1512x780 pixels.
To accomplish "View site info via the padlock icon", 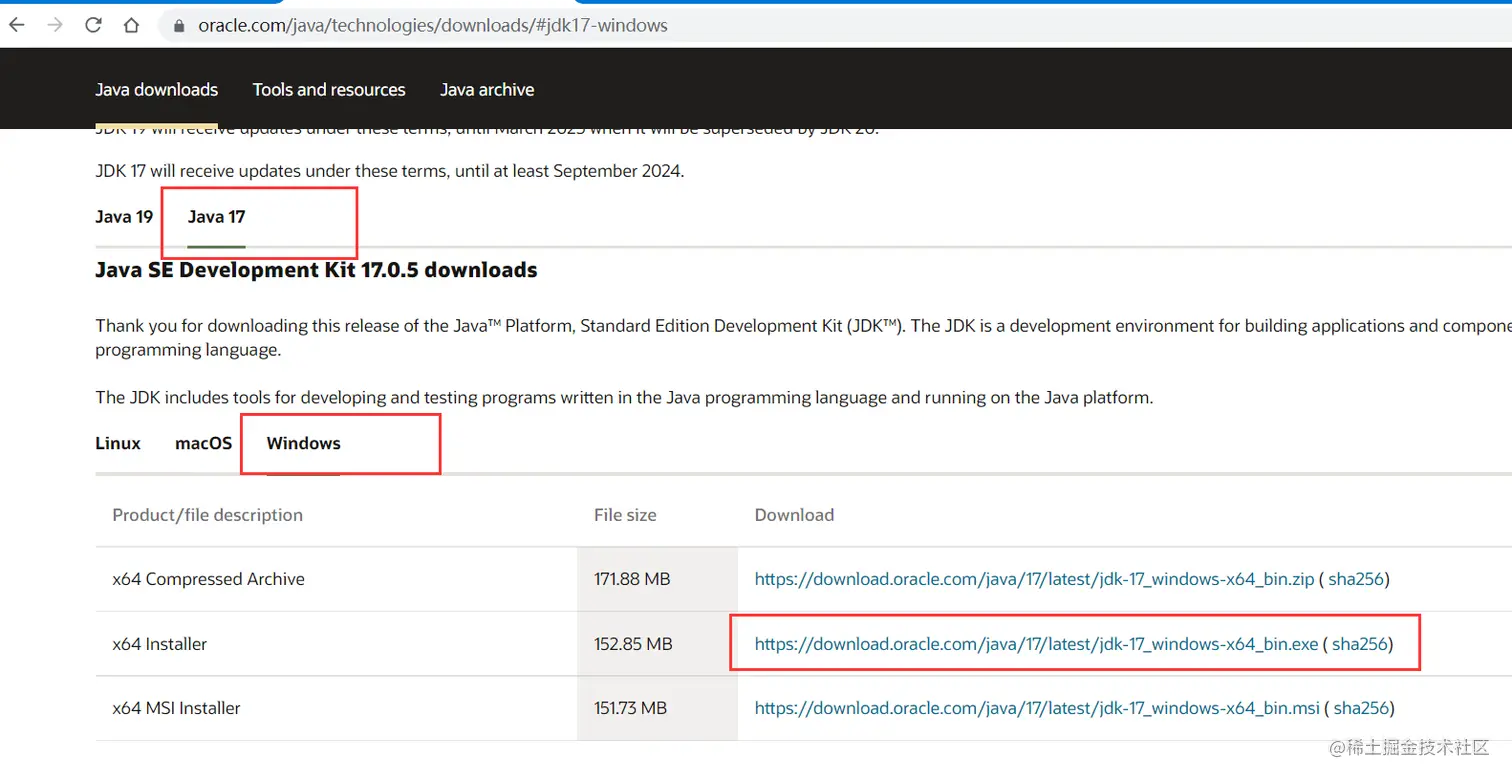I will click(x=179, y=26).
